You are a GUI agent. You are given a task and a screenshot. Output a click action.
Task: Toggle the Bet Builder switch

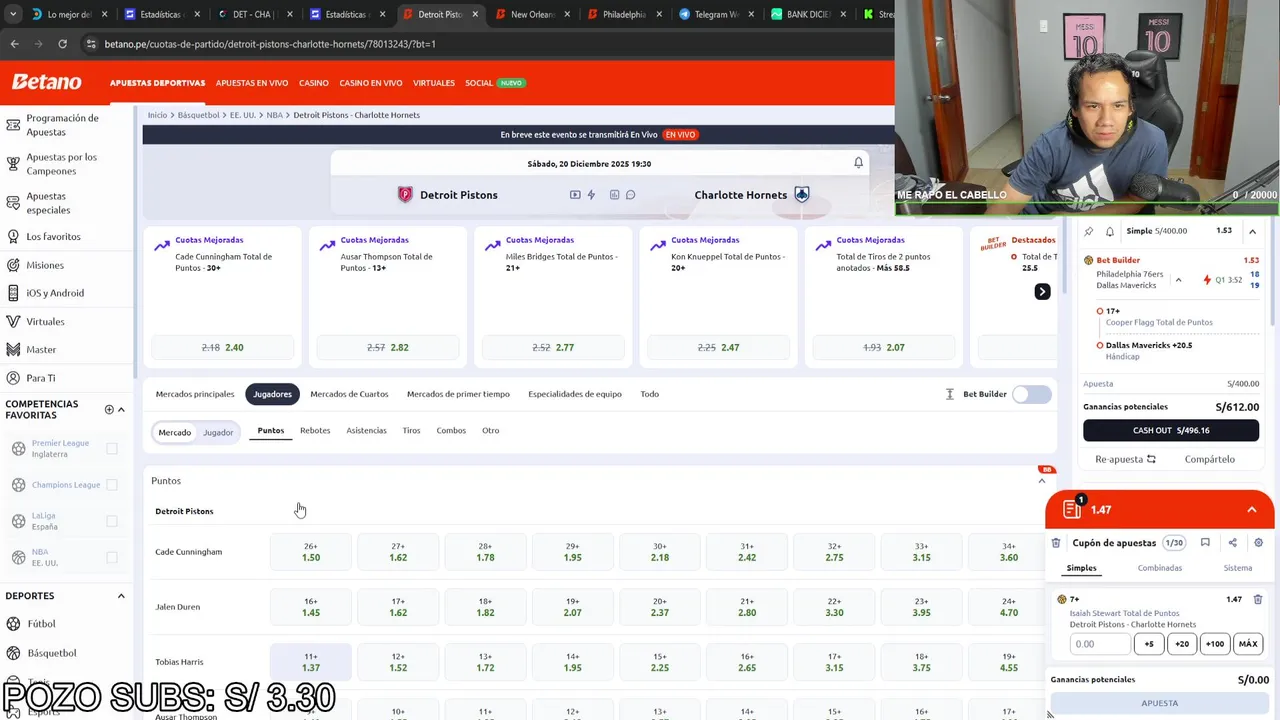coord(1031,394)
